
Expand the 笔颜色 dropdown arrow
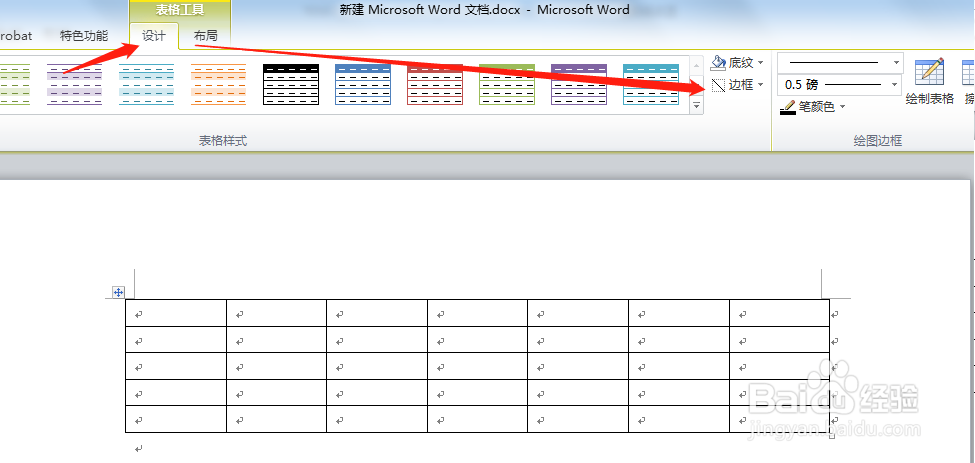click(843, 107)
